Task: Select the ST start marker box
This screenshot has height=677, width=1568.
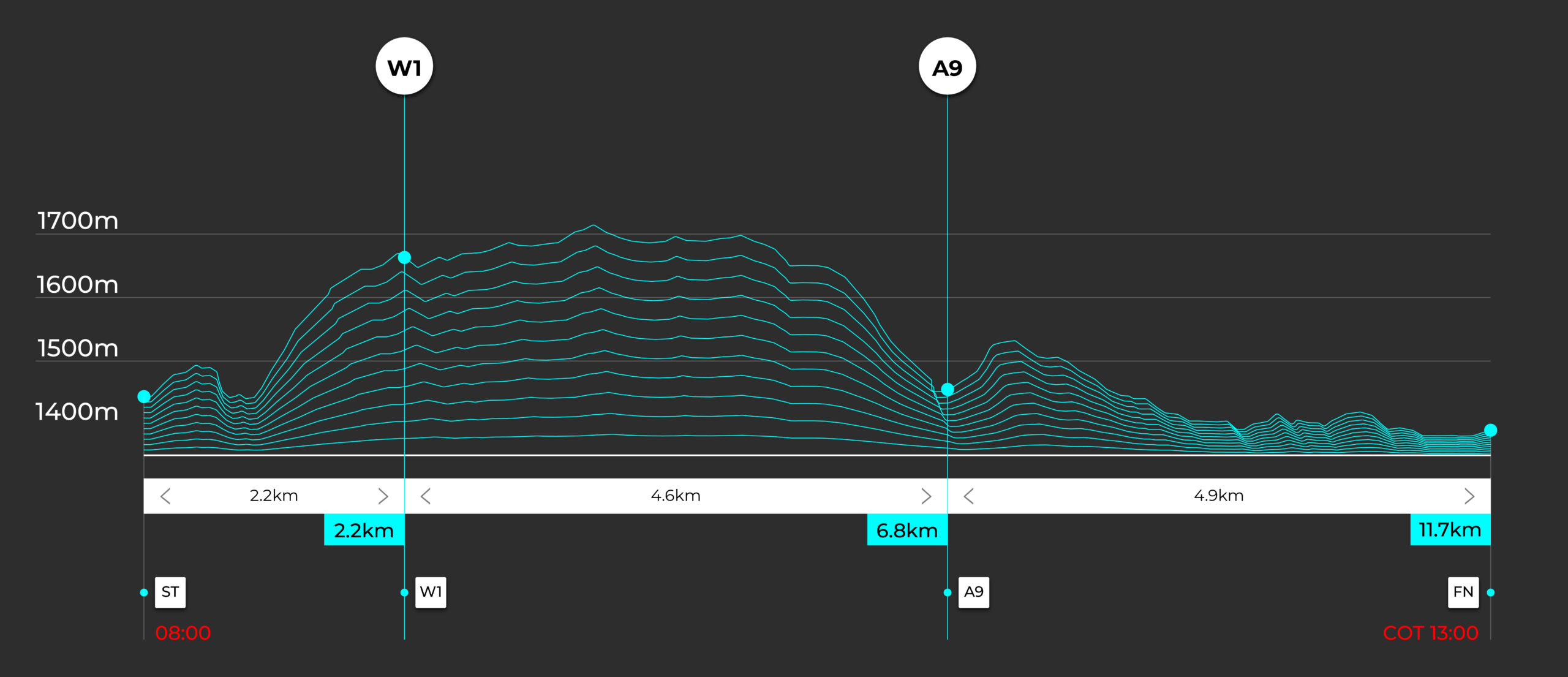Action: coord(170,592)
